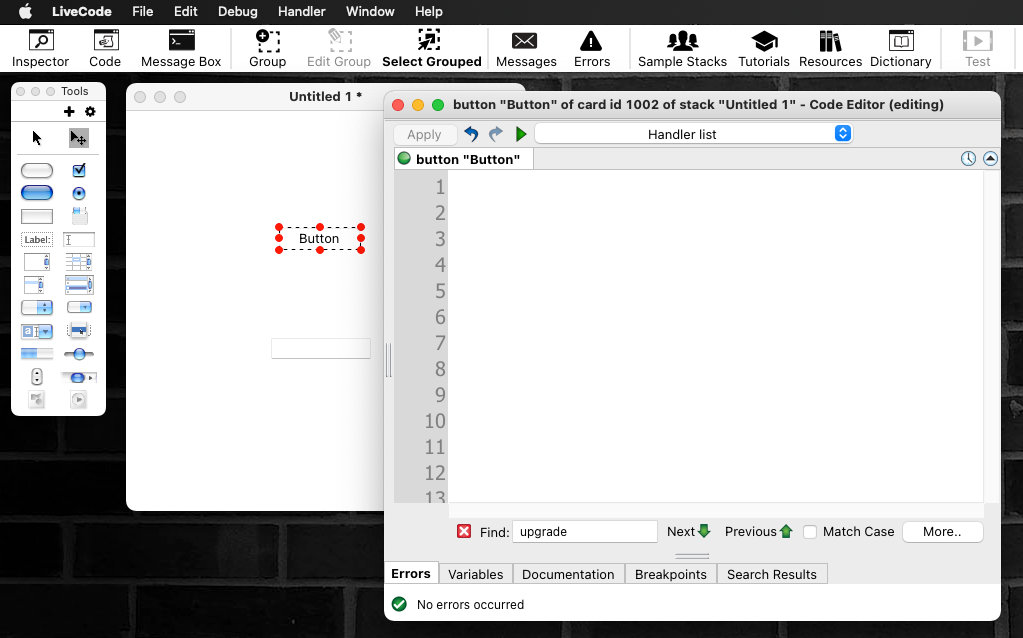Open the Edit menu
Image resolution: width=1023 pixels, height=638 pixels.
[185, 11]
